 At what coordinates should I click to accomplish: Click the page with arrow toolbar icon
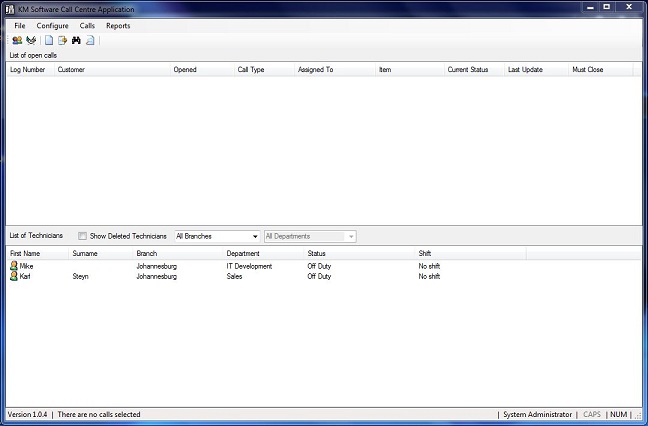click(x=62, y=40)
